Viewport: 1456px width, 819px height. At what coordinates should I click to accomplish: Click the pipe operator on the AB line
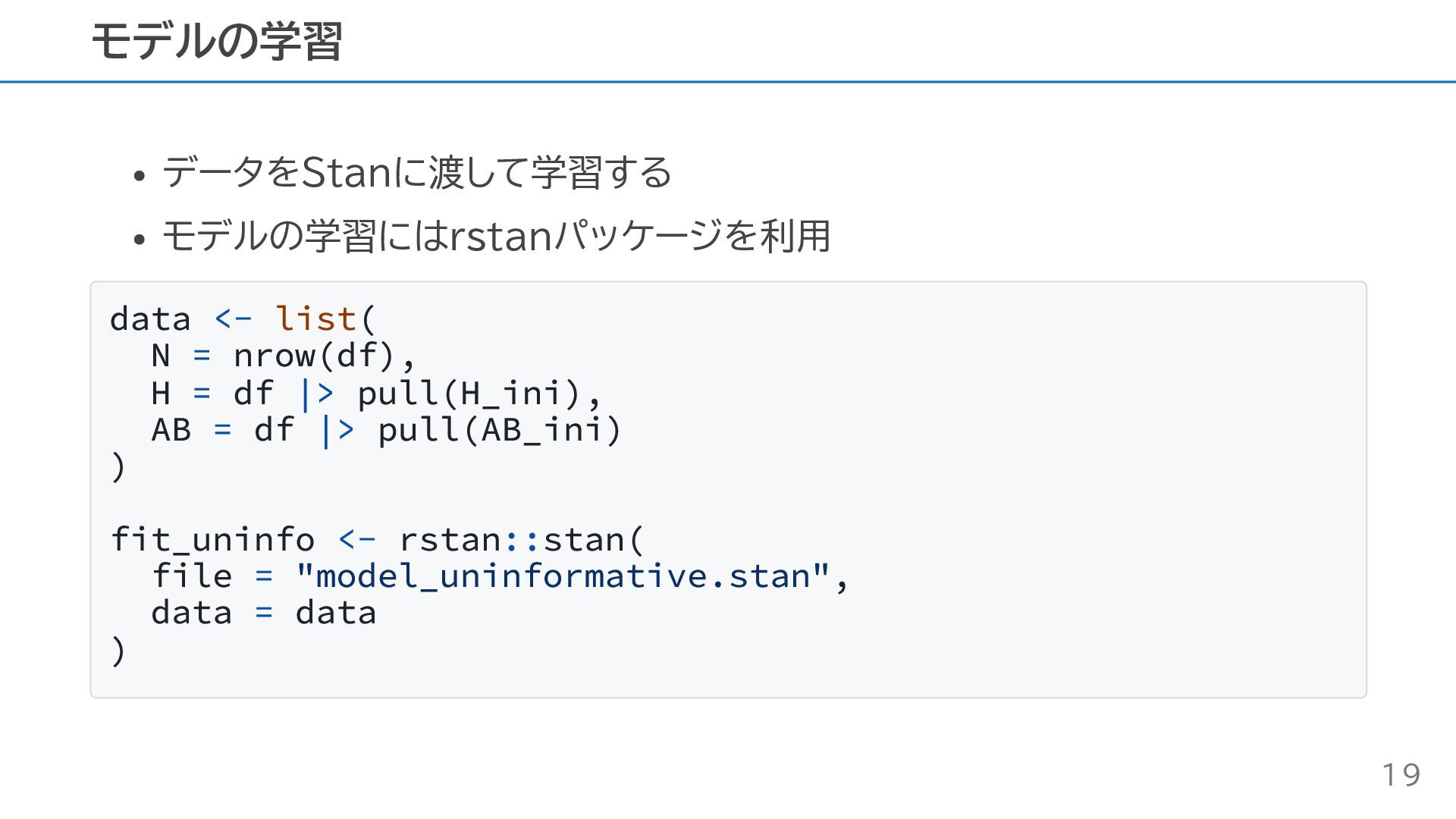tap(337, 430)
